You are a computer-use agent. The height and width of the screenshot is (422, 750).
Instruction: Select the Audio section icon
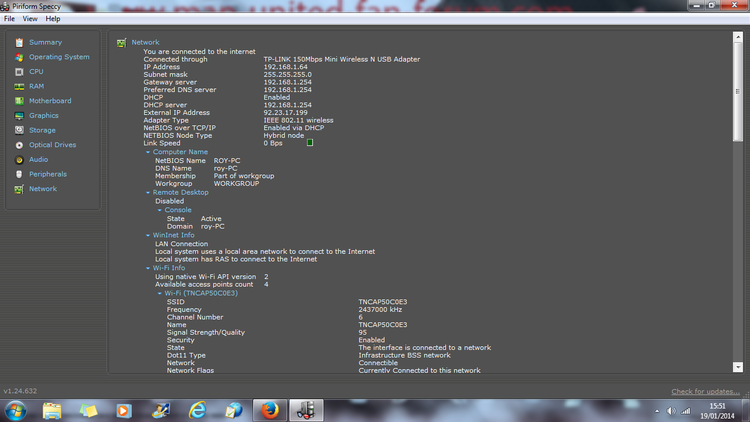(x=19, y=159)
